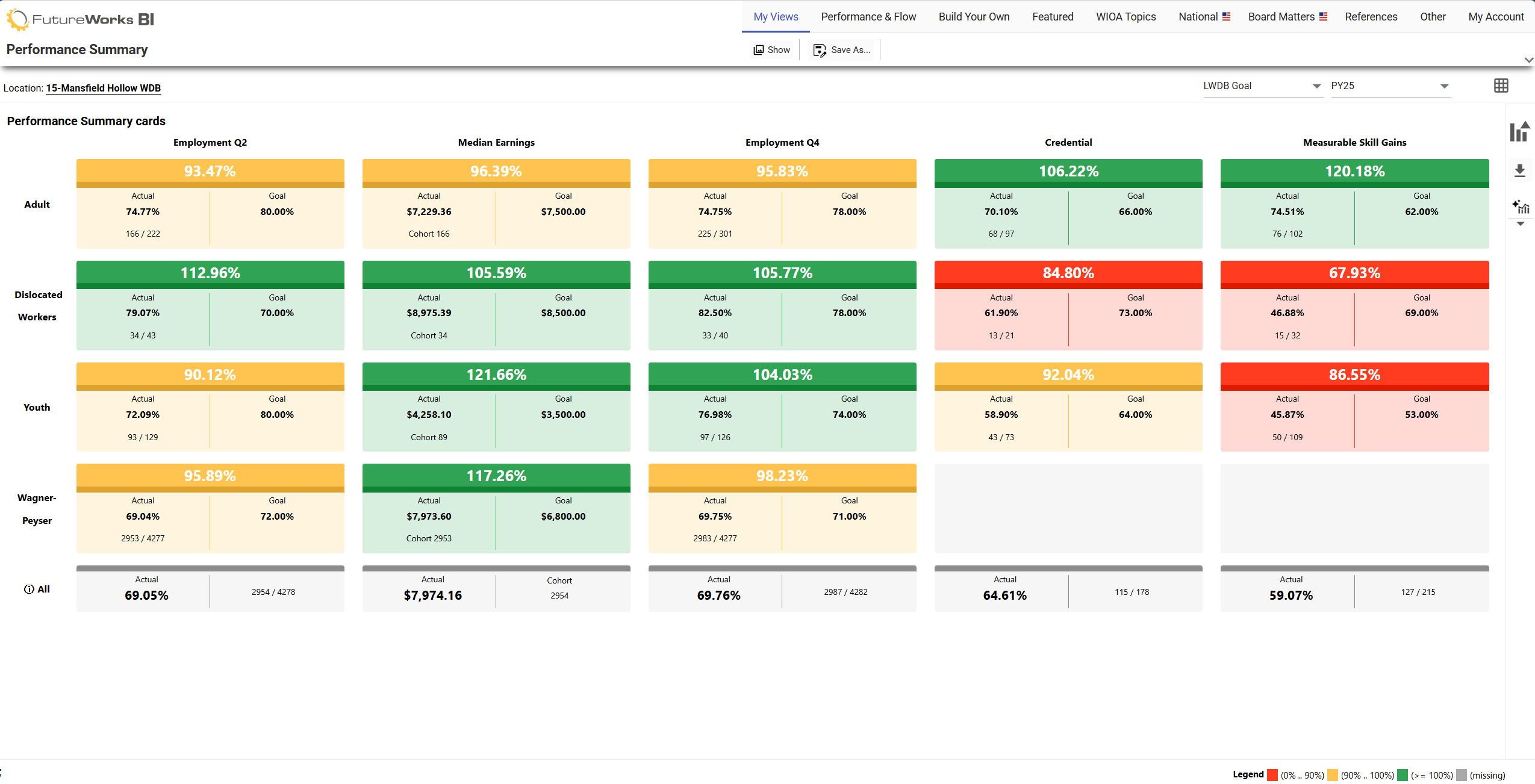Click the Save As... button label
The height and width of the screenshot is (784, 1535).
(851, 50)
